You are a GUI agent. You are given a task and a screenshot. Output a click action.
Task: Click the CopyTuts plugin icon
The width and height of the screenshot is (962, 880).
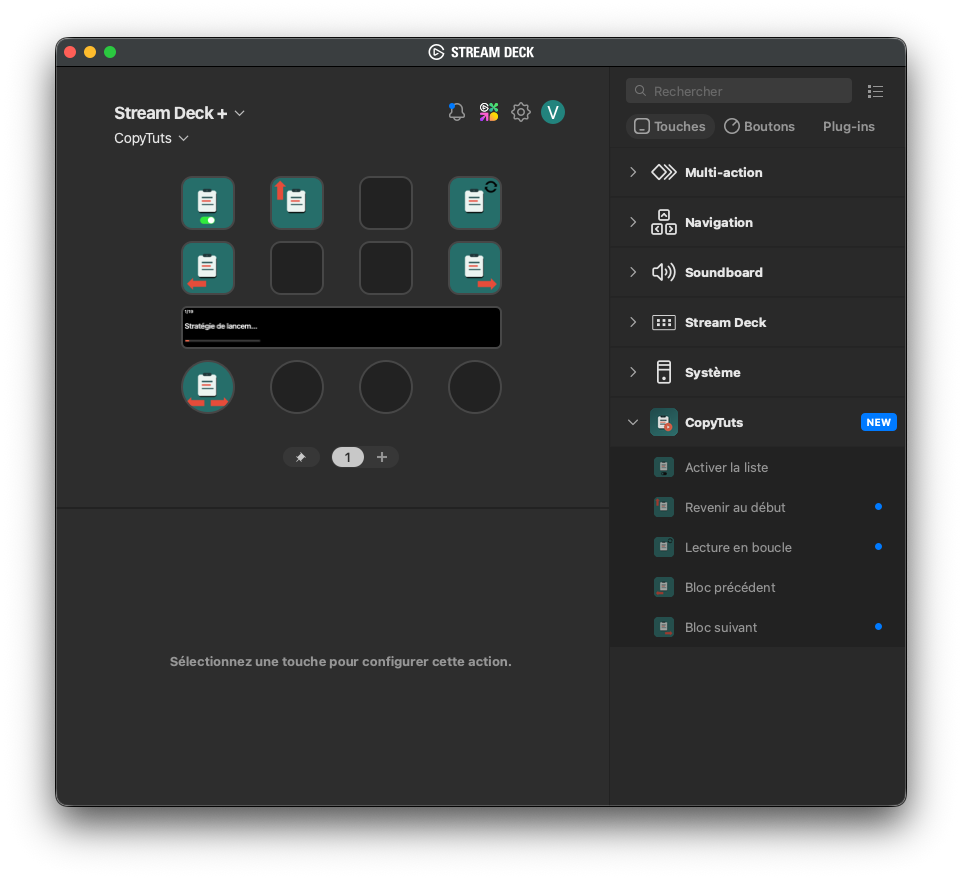(x=664, y=422)
